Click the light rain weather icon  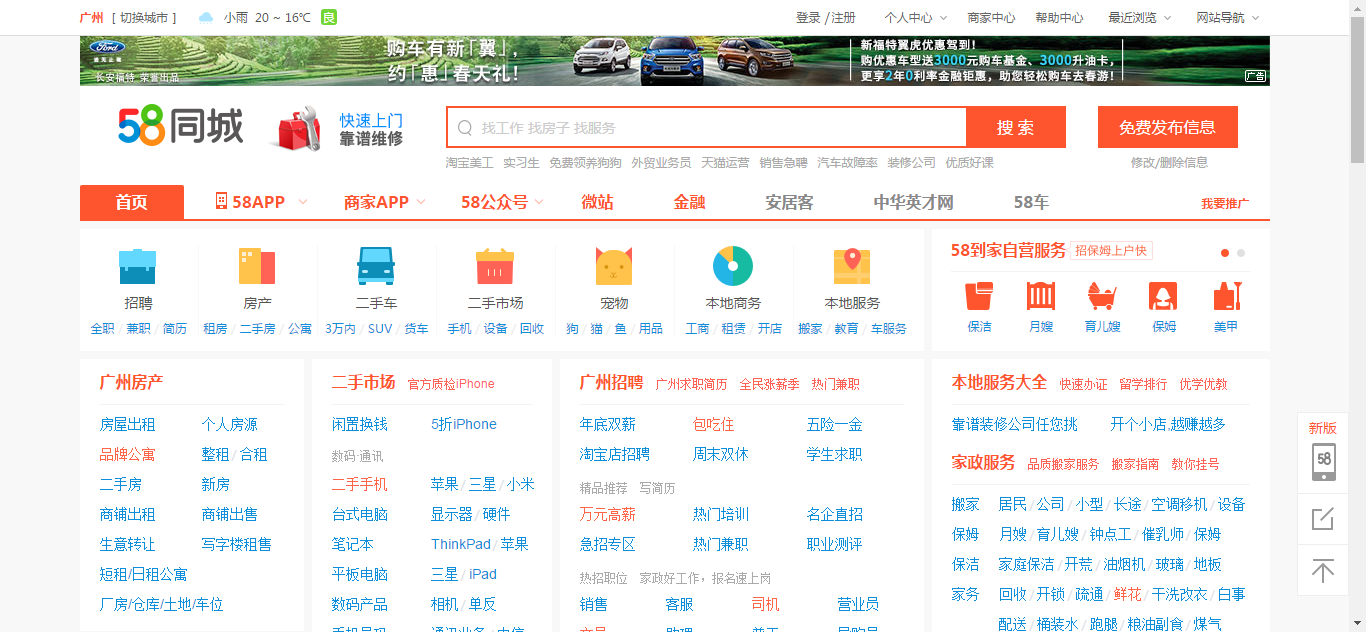coord(206,17)
